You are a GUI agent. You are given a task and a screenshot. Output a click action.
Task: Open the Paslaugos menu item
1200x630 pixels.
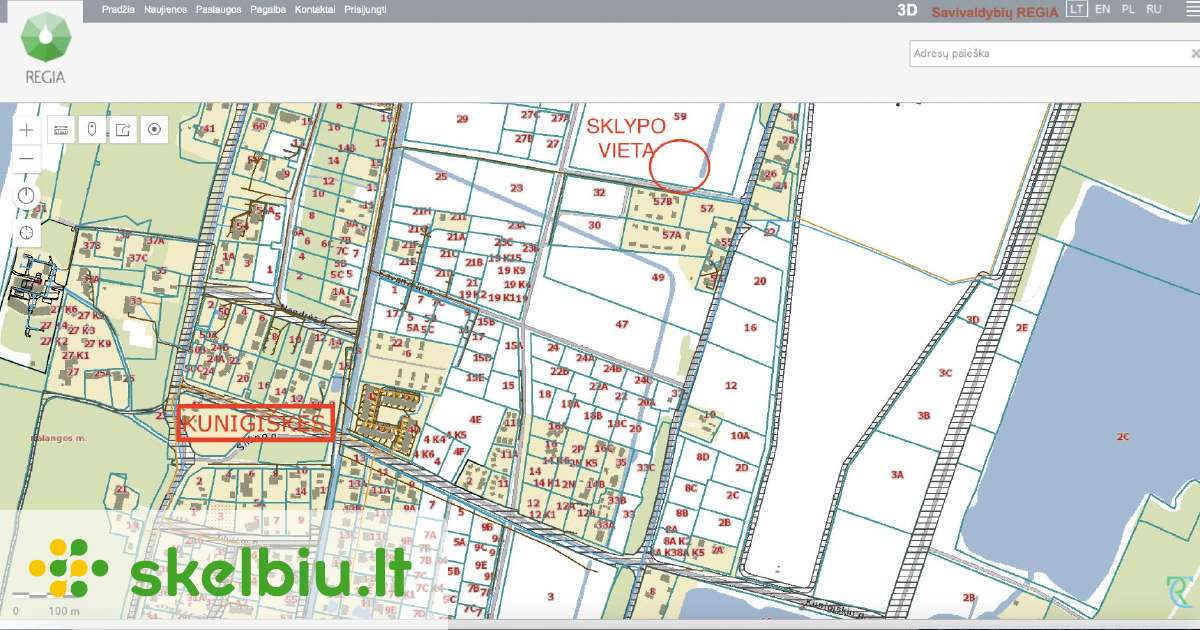pos(216,9)
